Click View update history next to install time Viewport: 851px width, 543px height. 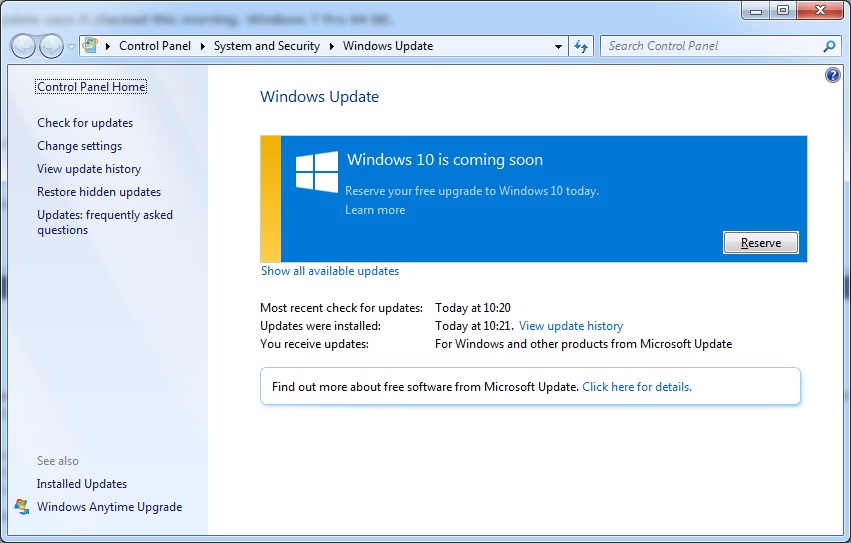click(571, 326)
